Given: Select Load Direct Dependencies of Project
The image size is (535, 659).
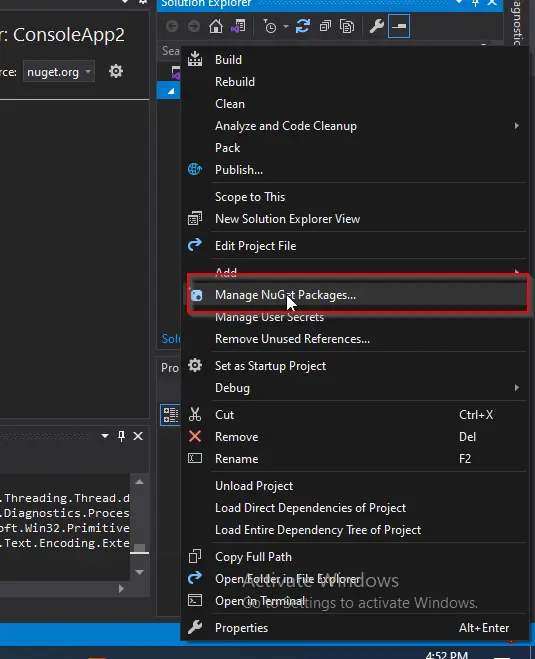Looking at the screenshot, I should [x=356, y=508].
